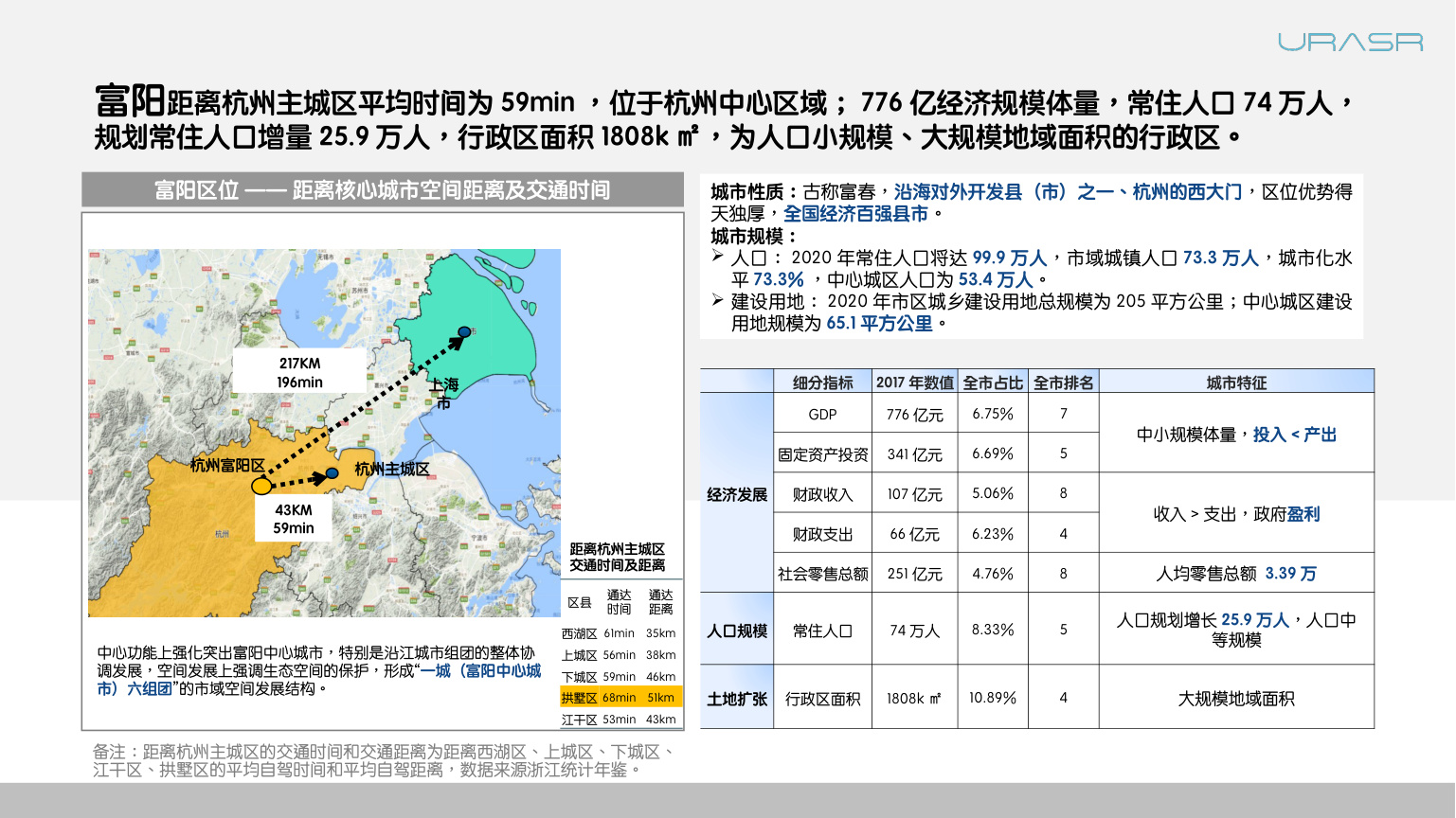The width and height of the screenshot is (1456, 818).
Task: Click the 财政支出 indicator cell
Action: [x=822, y=533]
